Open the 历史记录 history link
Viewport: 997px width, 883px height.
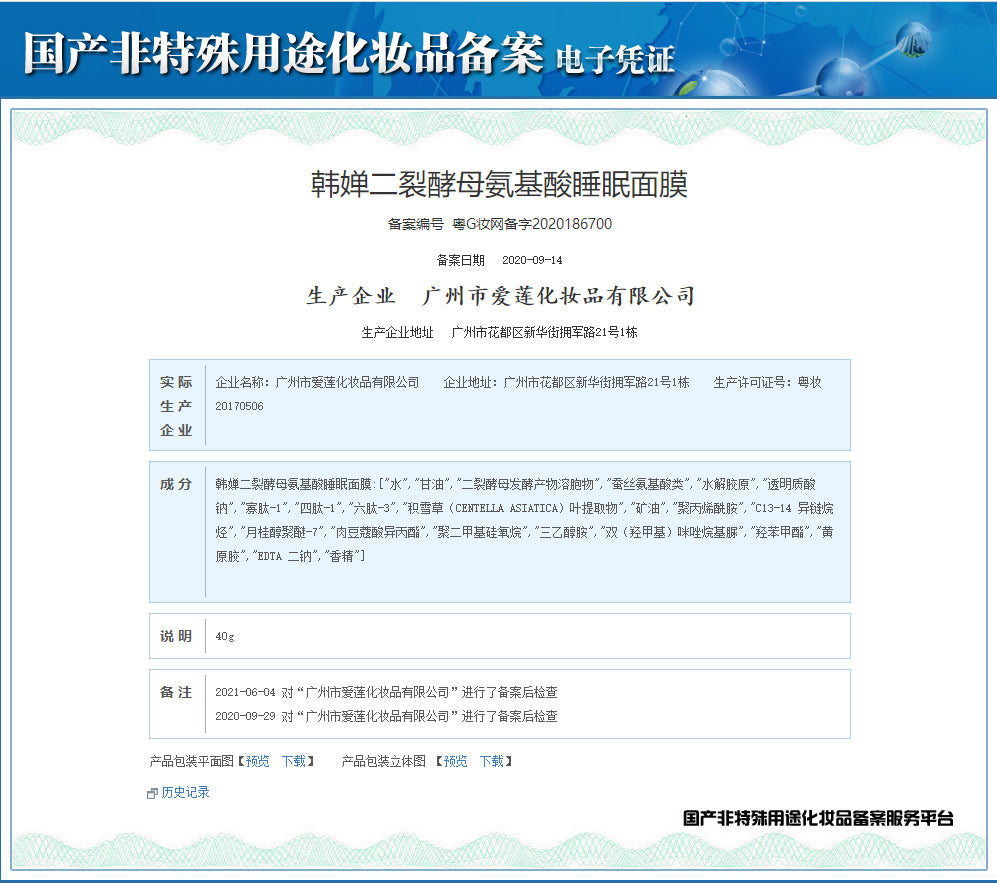coord(185,792)
